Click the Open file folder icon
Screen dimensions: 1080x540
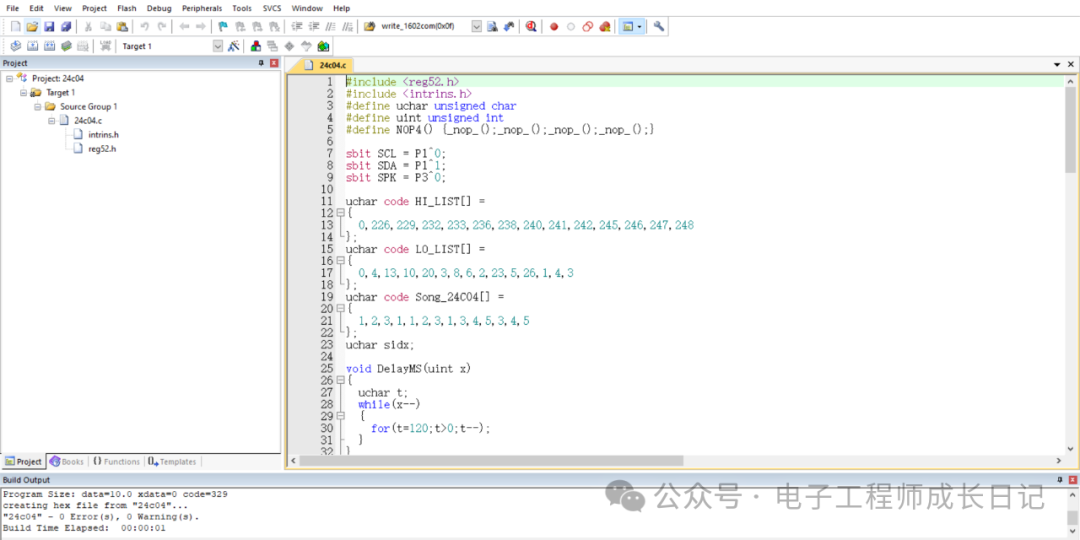32,27
